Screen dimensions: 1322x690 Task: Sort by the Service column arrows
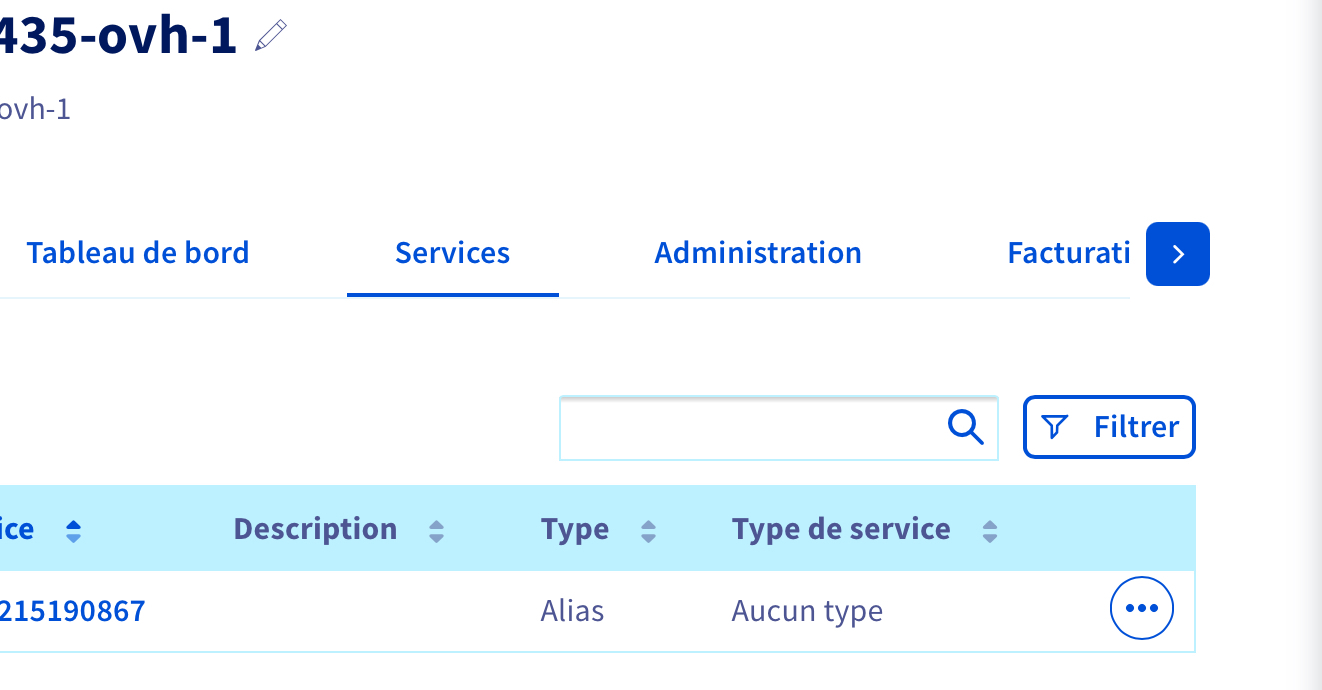[73, 531]
